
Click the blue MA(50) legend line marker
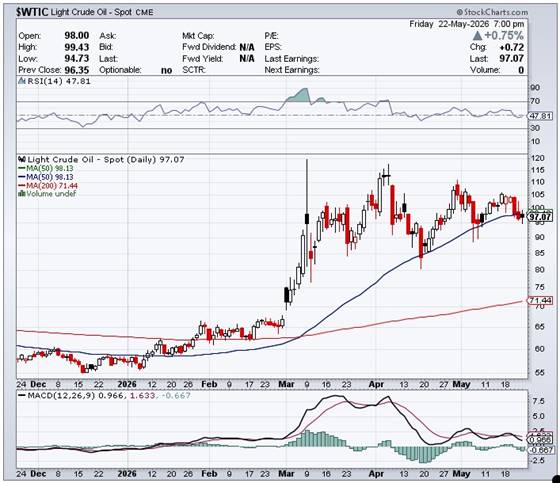pos(22,177)
